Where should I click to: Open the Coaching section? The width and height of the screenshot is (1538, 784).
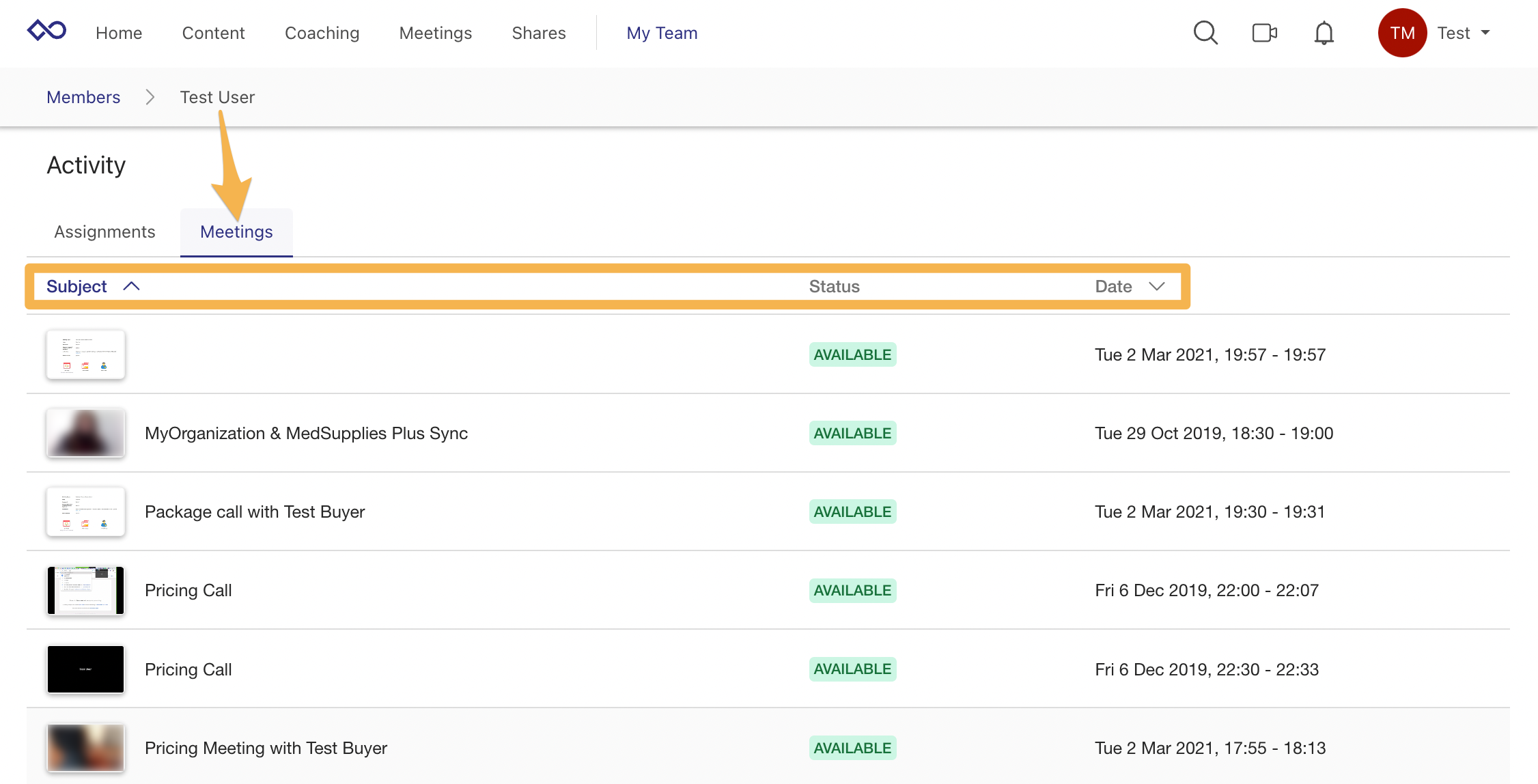coord(322,32)
